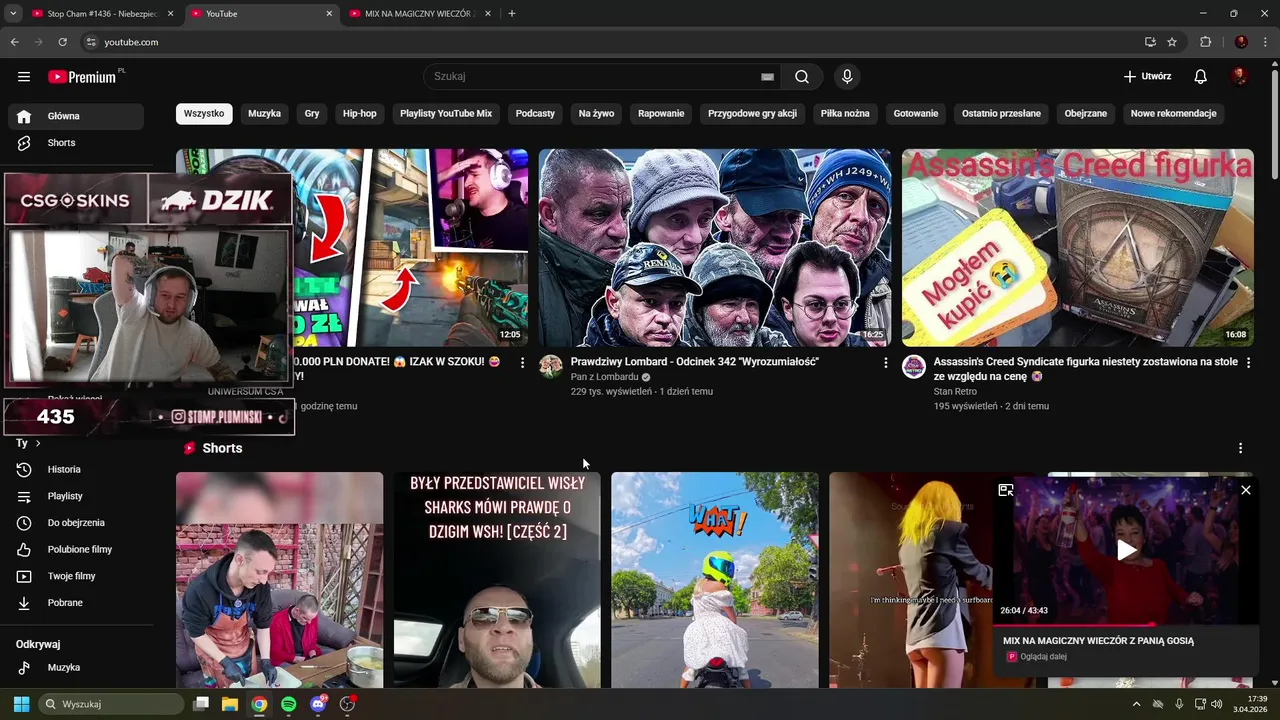Open Shorts in the sidebar

(76, 143)
